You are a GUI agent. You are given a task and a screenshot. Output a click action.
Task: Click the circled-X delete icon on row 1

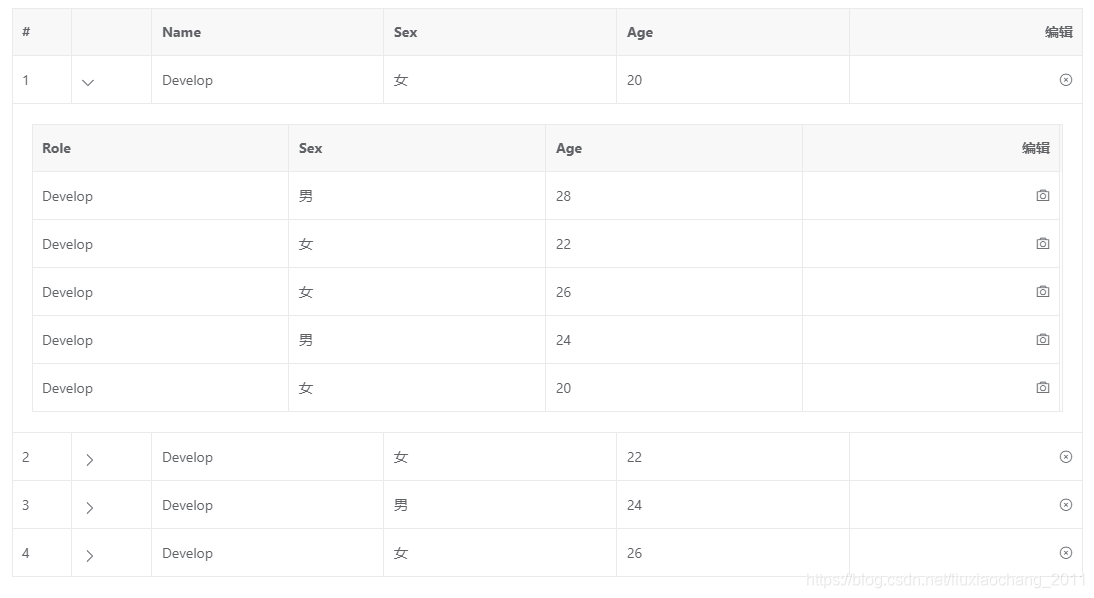coord(1066,79)
